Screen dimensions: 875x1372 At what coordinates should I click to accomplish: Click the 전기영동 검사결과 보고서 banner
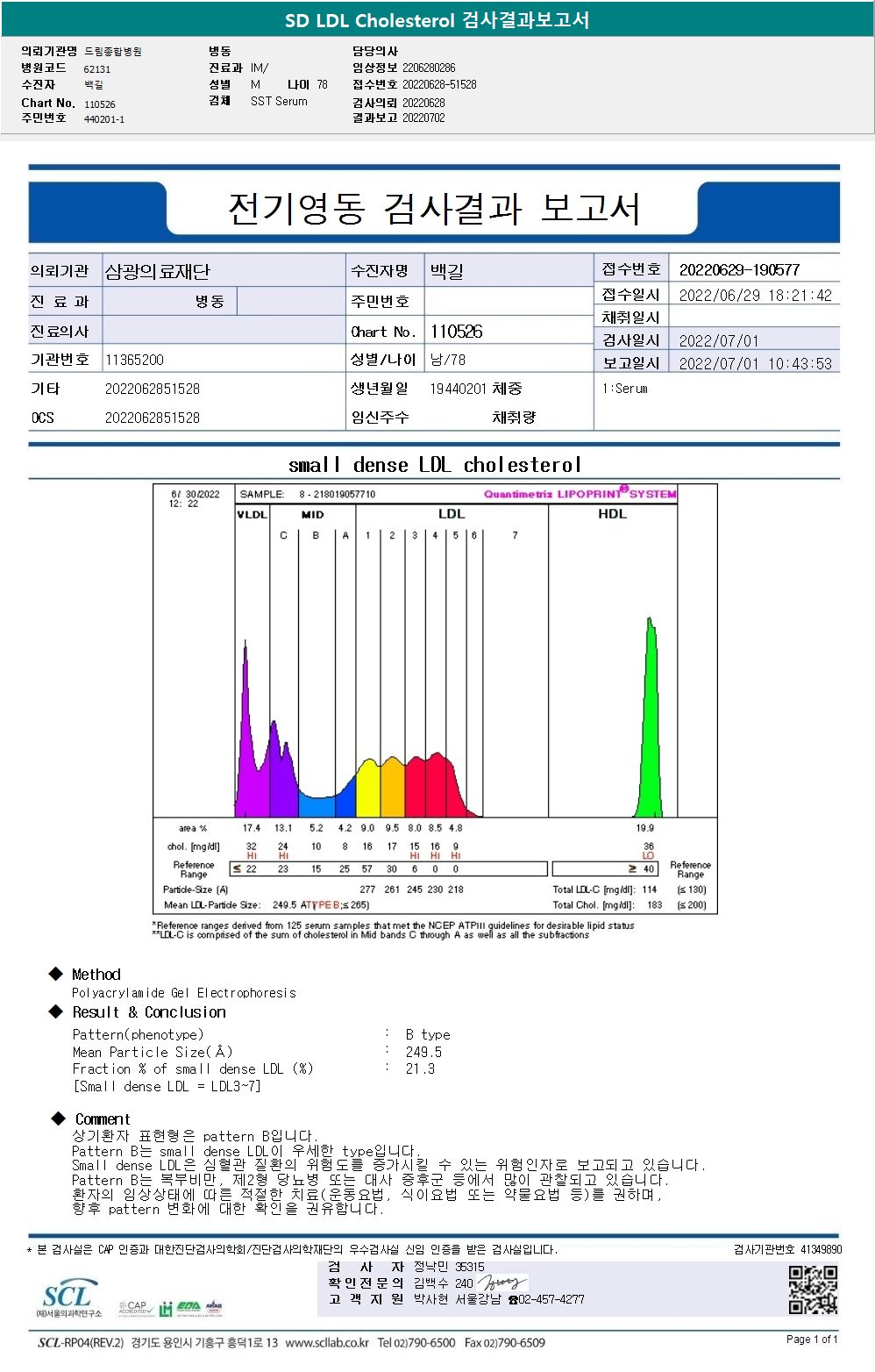pos(434,209)
